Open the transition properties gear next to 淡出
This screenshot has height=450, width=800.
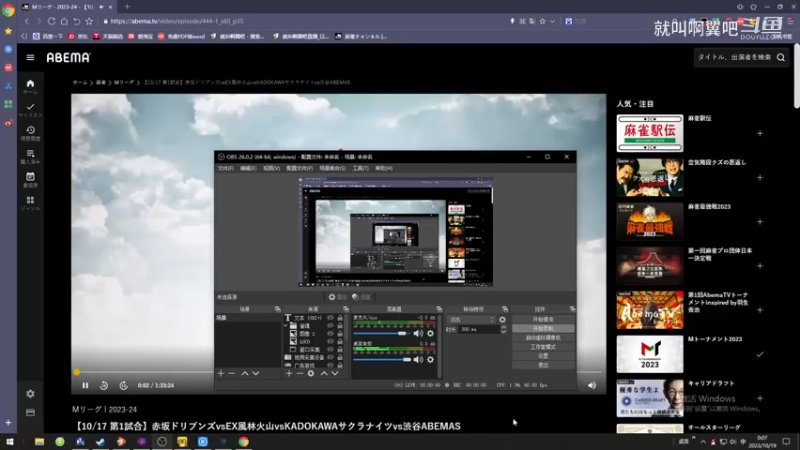click(x=502, y=319)
